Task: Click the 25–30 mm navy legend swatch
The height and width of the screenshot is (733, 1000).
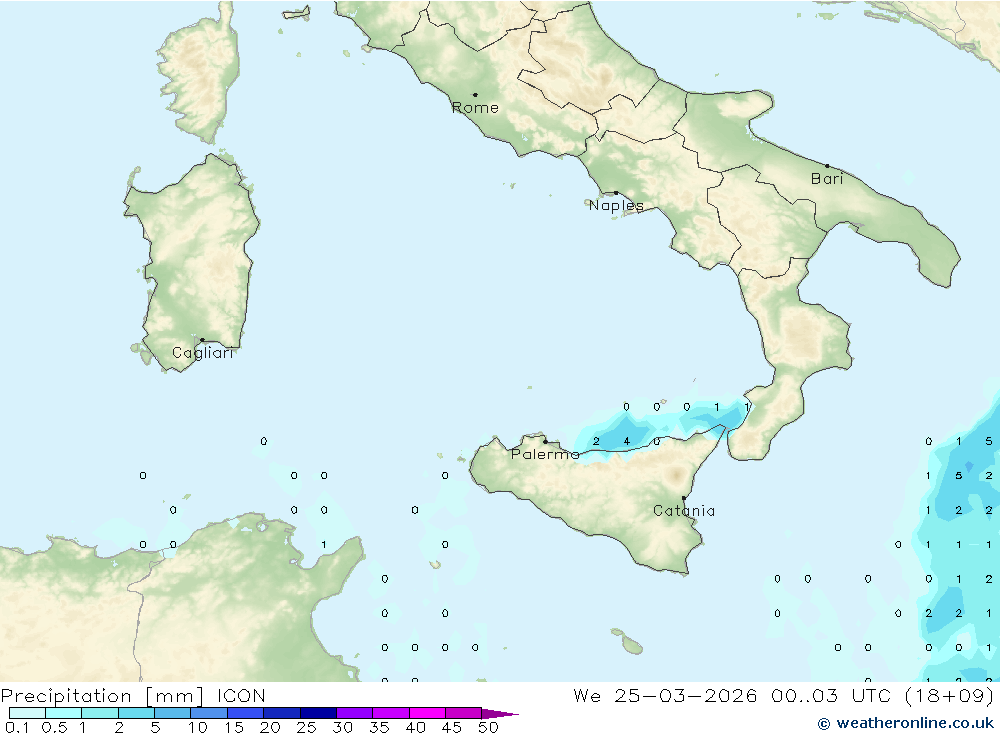Action: pyautogui.click(x=318, y=713)
